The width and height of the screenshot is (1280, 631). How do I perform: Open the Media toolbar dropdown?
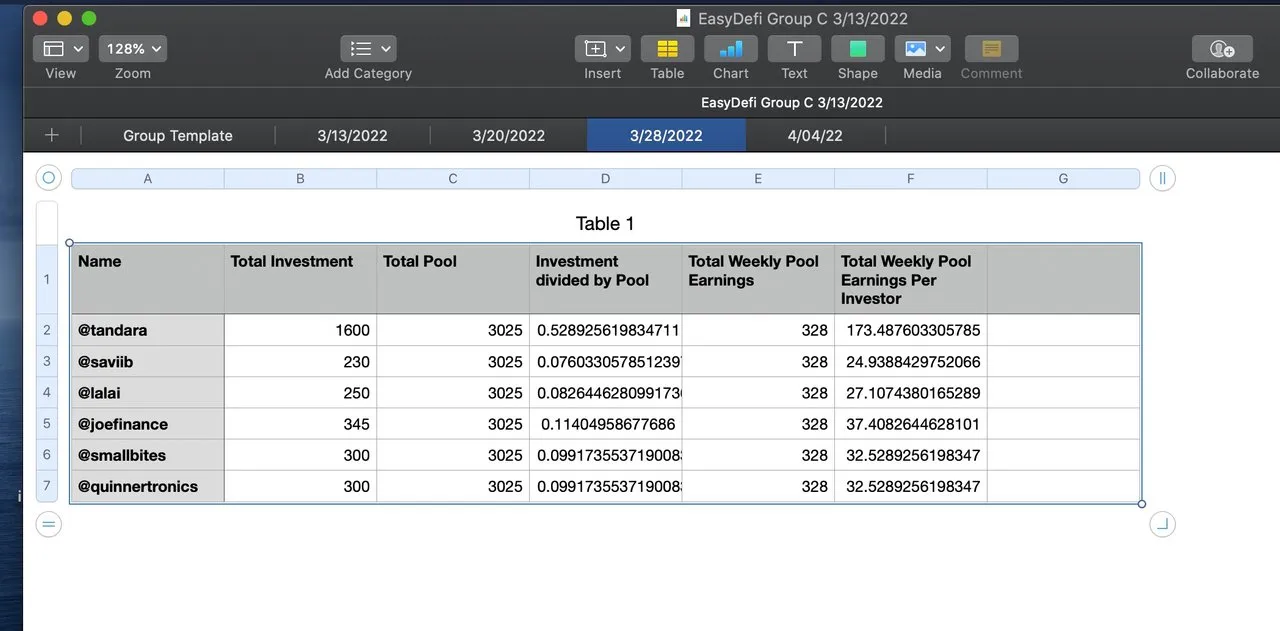922,48
